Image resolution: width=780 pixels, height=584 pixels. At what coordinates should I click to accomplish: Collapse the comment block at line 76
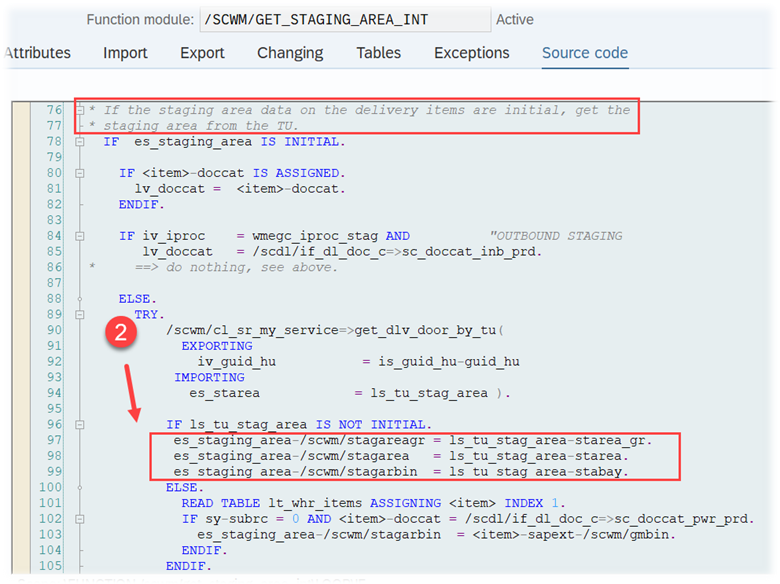pyautogui.click(x=80, y=110)
